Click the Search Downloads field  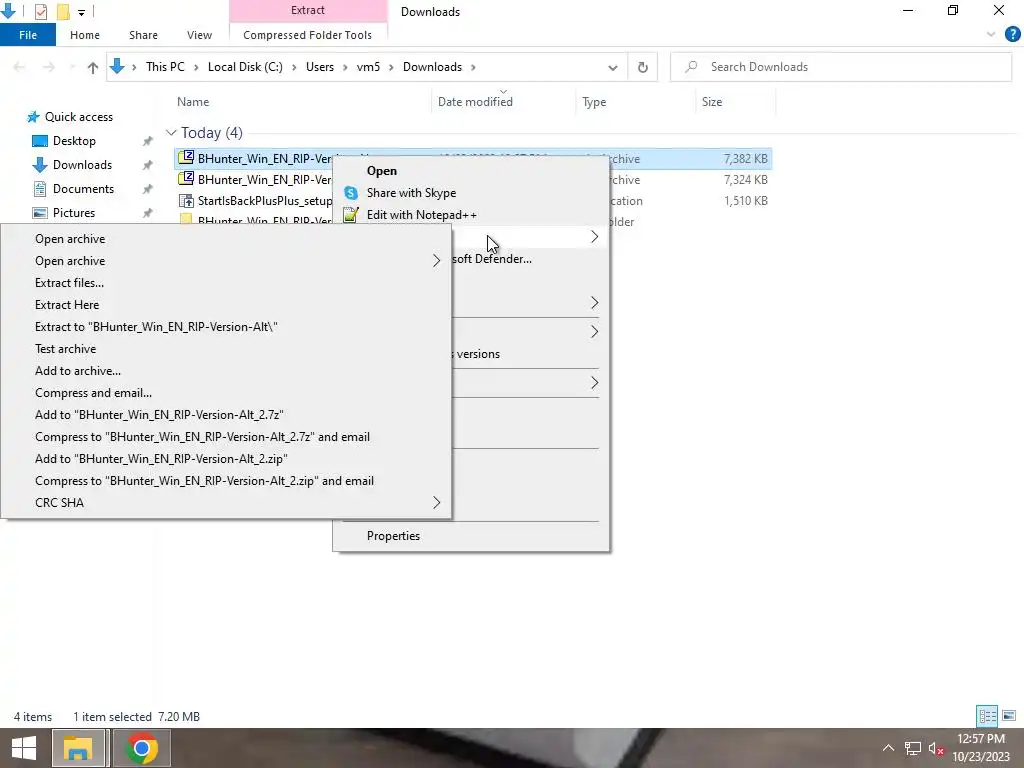(x=841, y=67)
